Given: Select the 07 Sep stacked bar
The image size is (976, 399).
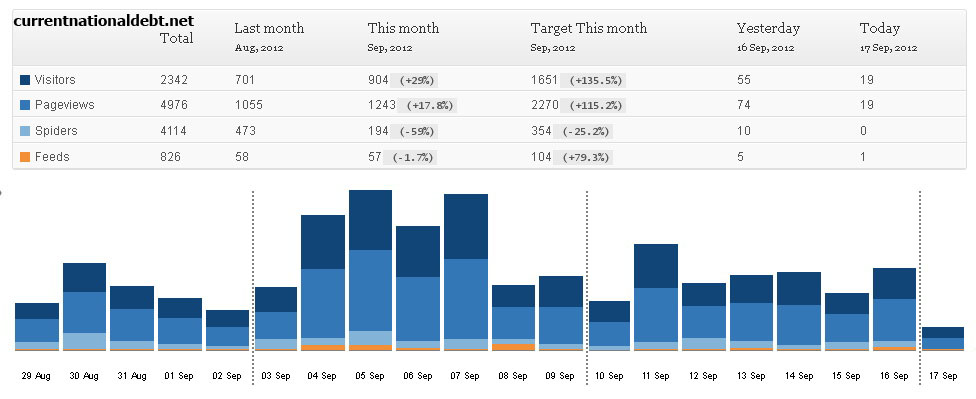Looking at the screenshot, I should click(x=466, y=273).
